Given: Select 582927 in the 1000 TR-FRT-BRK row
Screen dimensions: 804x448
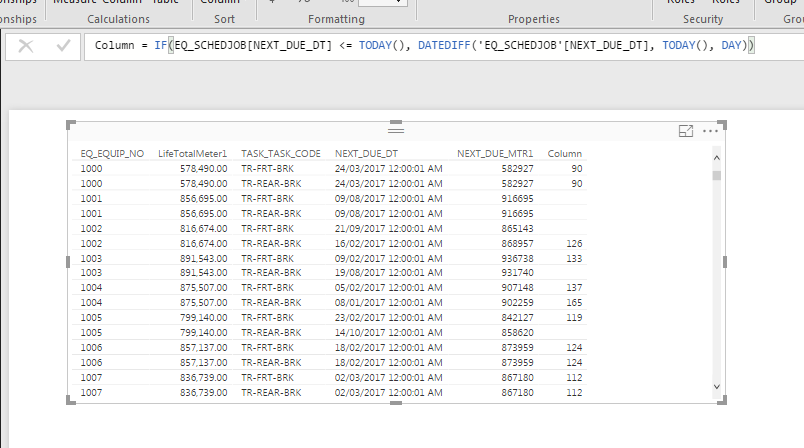Looking at the screenshot, I should click(517, 169).
